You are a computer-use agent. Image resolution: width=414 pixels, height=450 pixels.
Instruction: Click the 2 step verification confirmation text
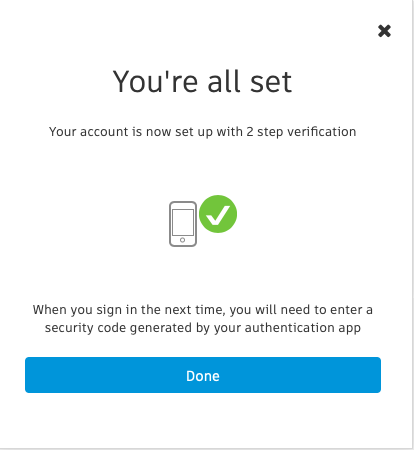tap(202, 132)
